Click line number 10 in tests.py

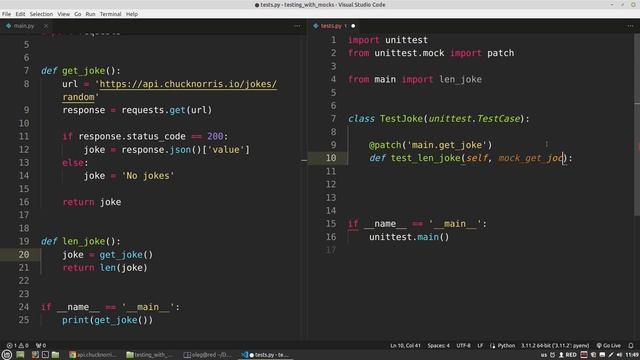pyautogui.click(x=331, y=158)
